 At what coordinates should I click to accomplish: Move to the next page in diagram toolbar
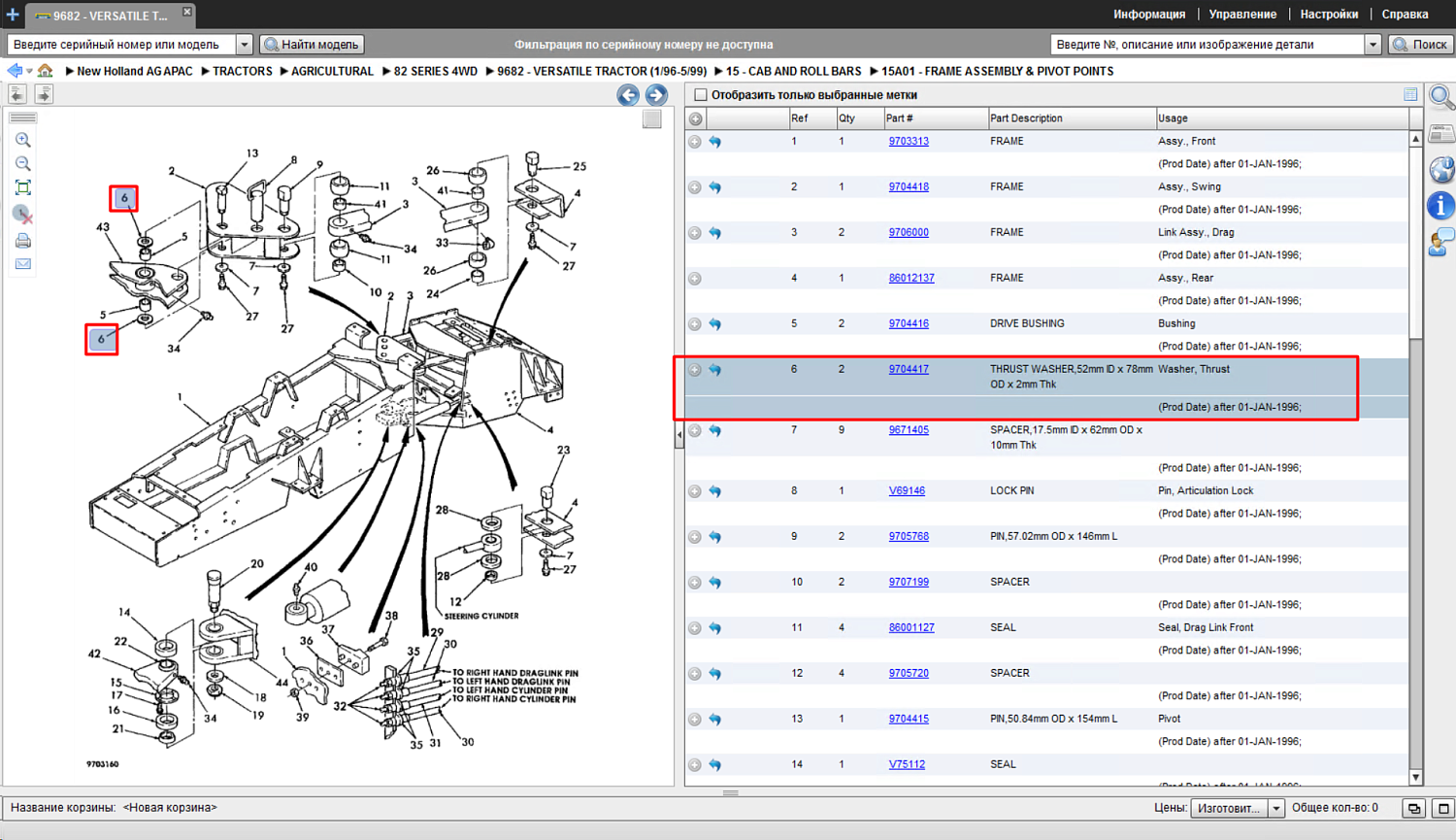(44, 94)
